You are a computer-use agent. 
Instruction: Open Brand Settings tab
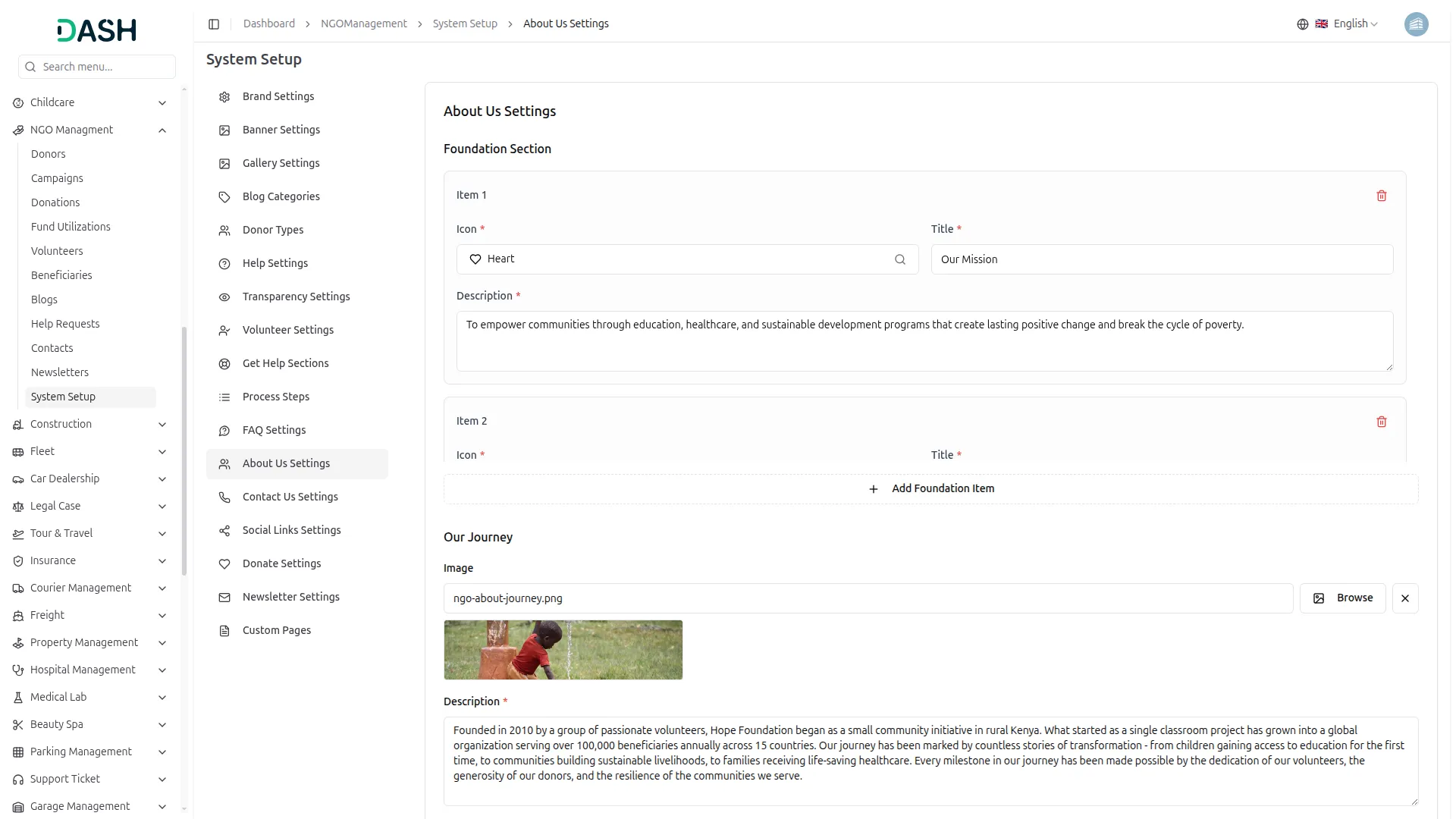(x=278, y=96)
